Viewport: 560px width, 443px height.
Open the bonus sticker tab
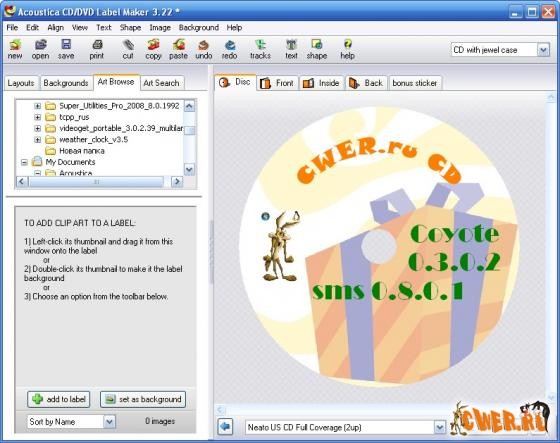click(x=415, y=83)
